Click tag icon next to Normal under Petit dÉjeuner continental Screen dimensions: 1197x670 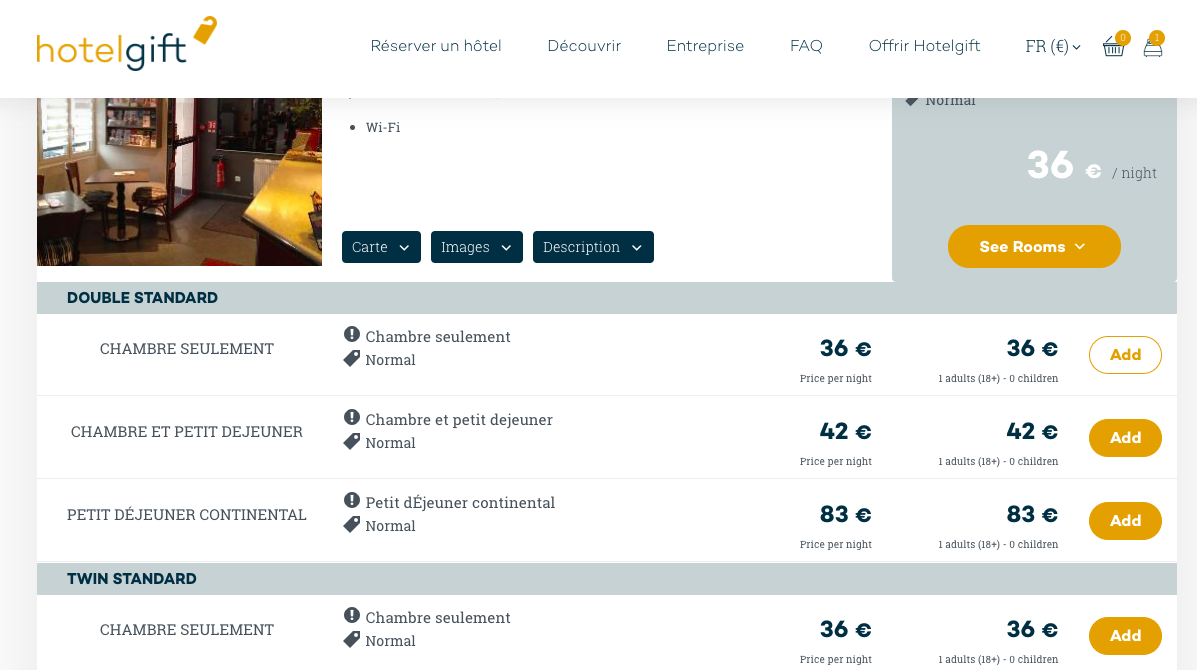coord(351,525)
